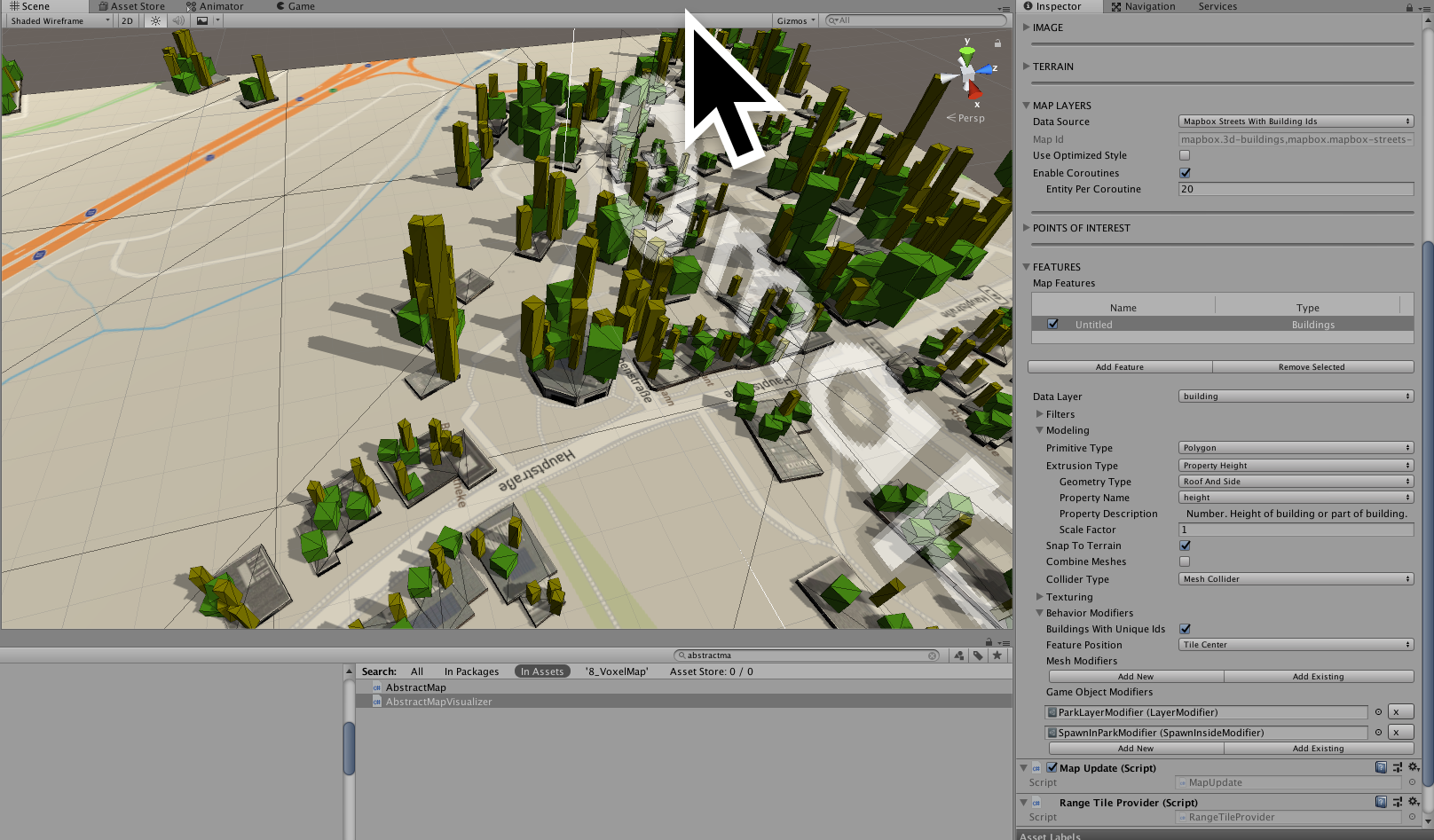The height and width of the screenshot is (840, 1434).
Task: Enable the Use Optimized Style checkbox
Action: [x=1185, y=154]
